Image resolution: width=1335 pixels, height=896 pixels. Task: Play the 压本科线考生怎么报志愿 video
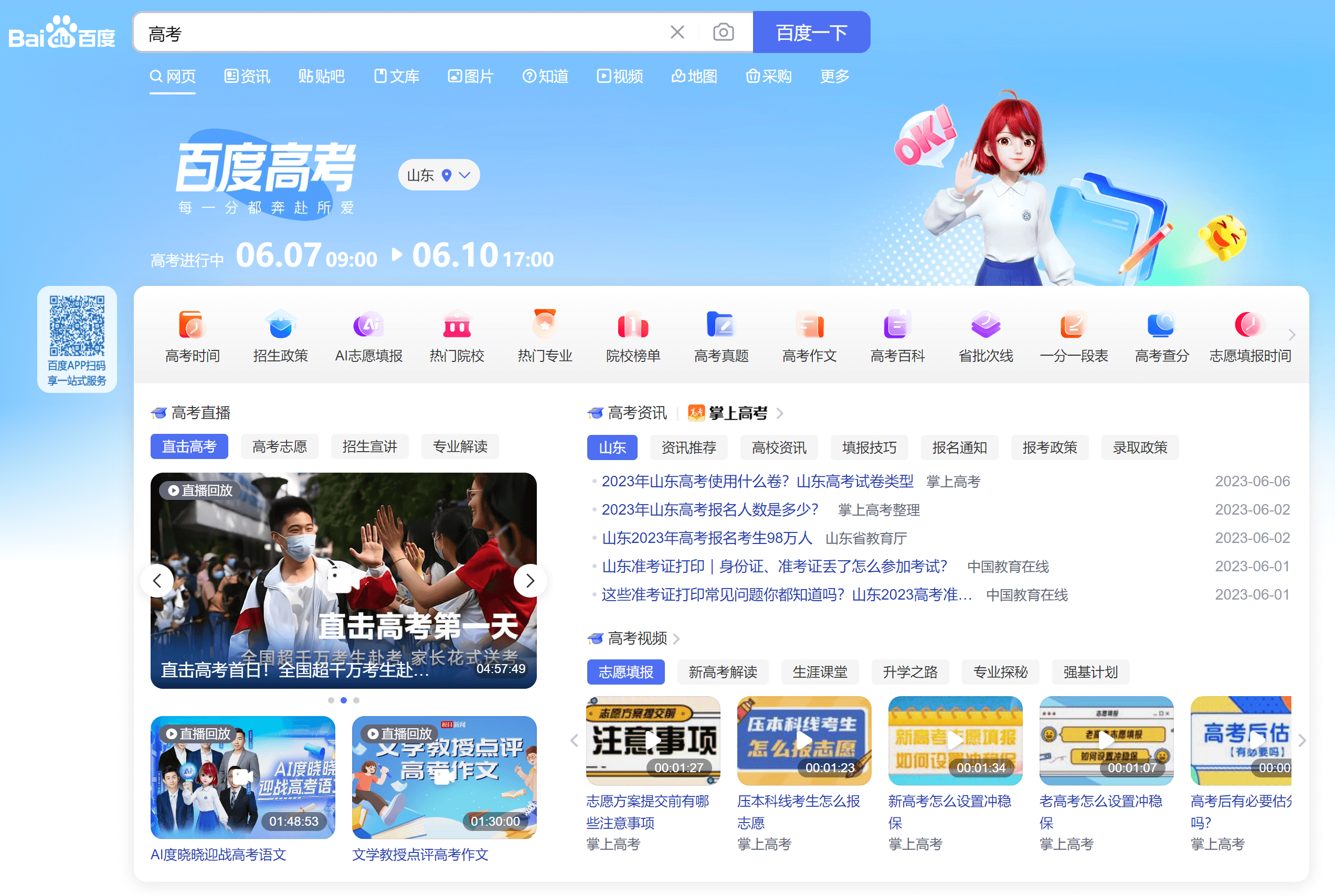[x=804, y=741]
